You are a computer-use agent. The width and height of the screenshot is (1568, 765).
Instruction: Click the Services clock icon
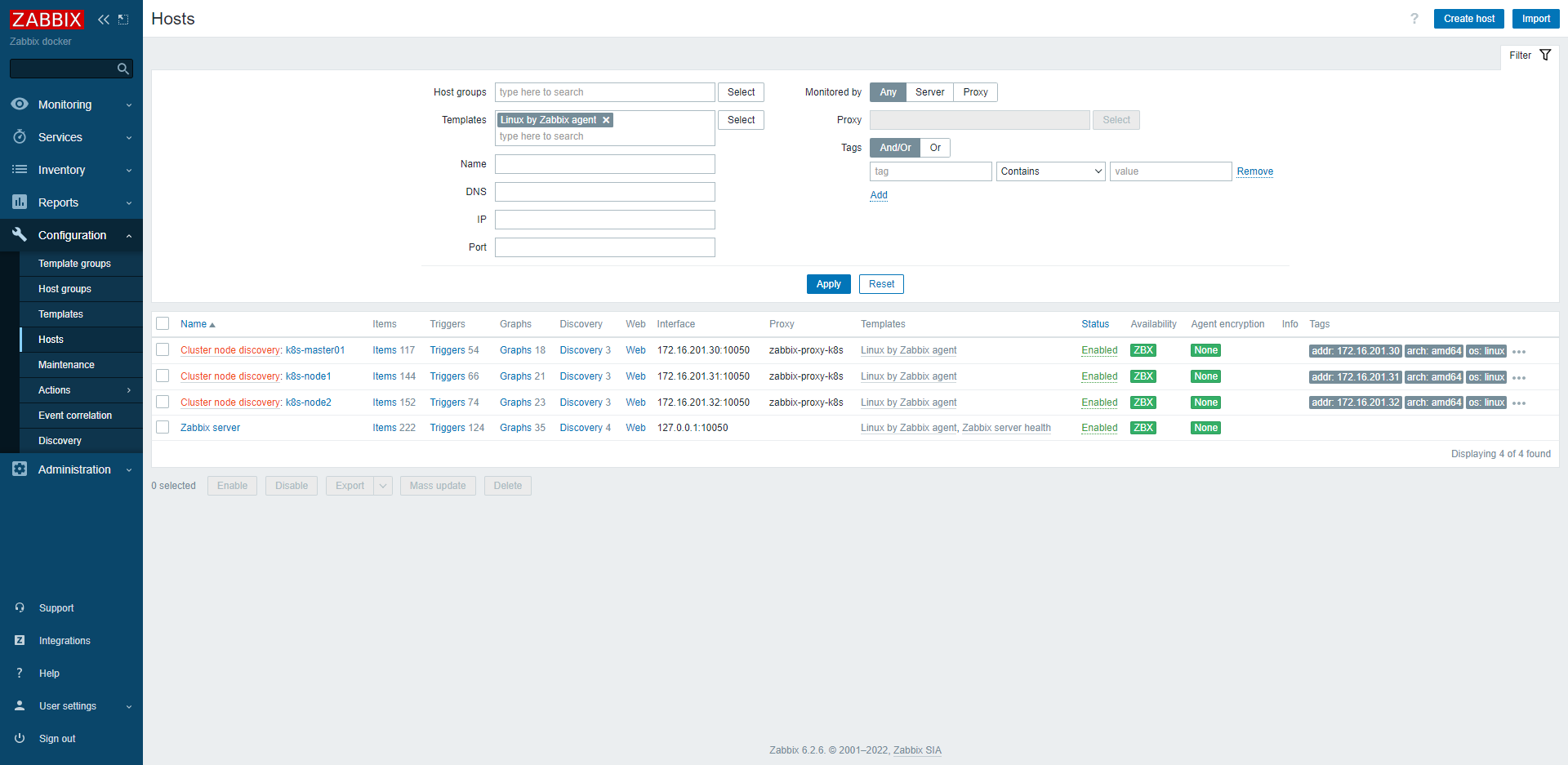click(20, 136)
